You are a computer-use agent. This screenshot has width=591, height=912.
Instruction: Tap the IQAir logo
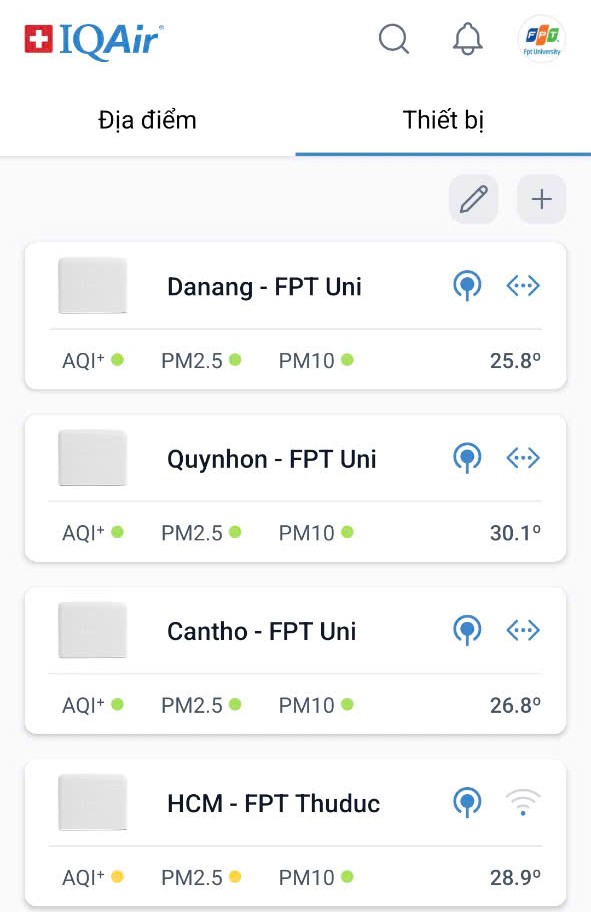(x=94, y=41)
